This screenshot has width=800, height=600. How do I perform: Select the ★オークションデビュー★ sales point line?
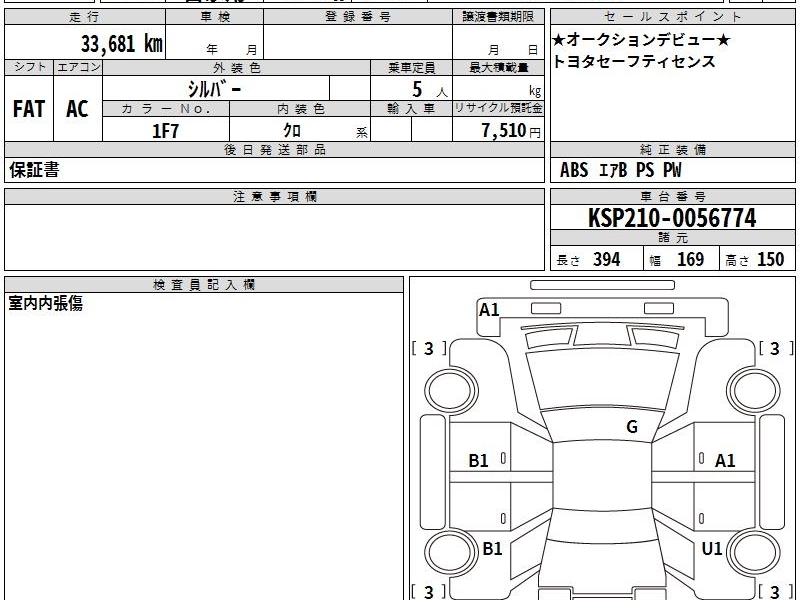[641, 40]
